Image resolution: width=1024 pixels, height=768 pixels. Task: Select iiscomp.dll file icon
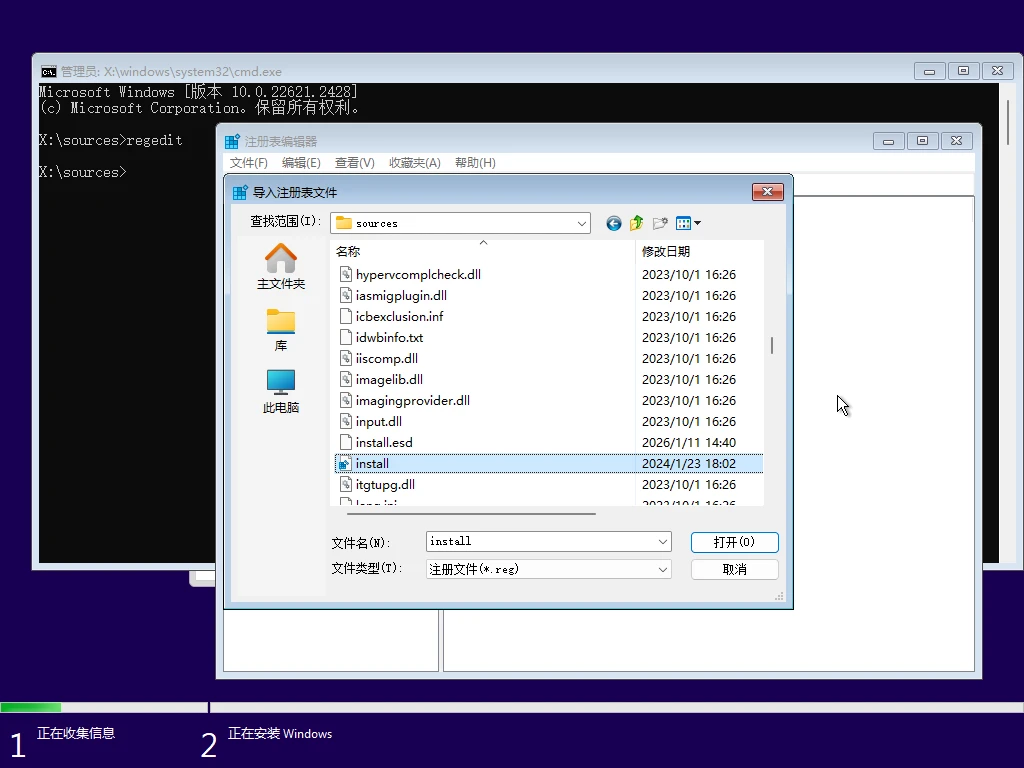(x=346, y=358)
